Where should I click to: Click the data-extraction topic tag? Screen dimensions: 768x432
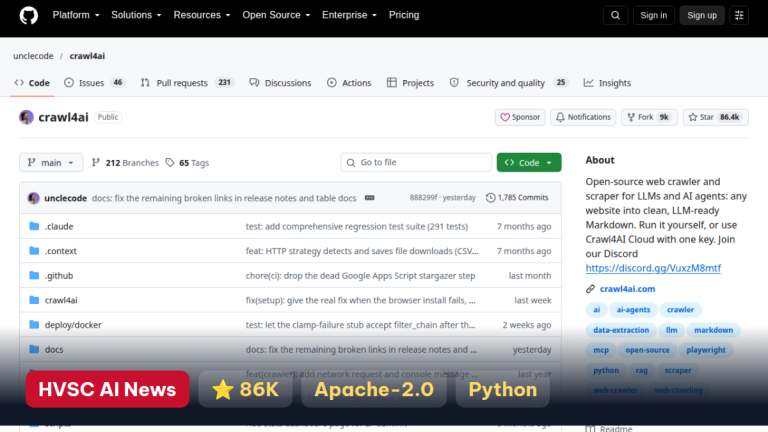tap(621, 330)
